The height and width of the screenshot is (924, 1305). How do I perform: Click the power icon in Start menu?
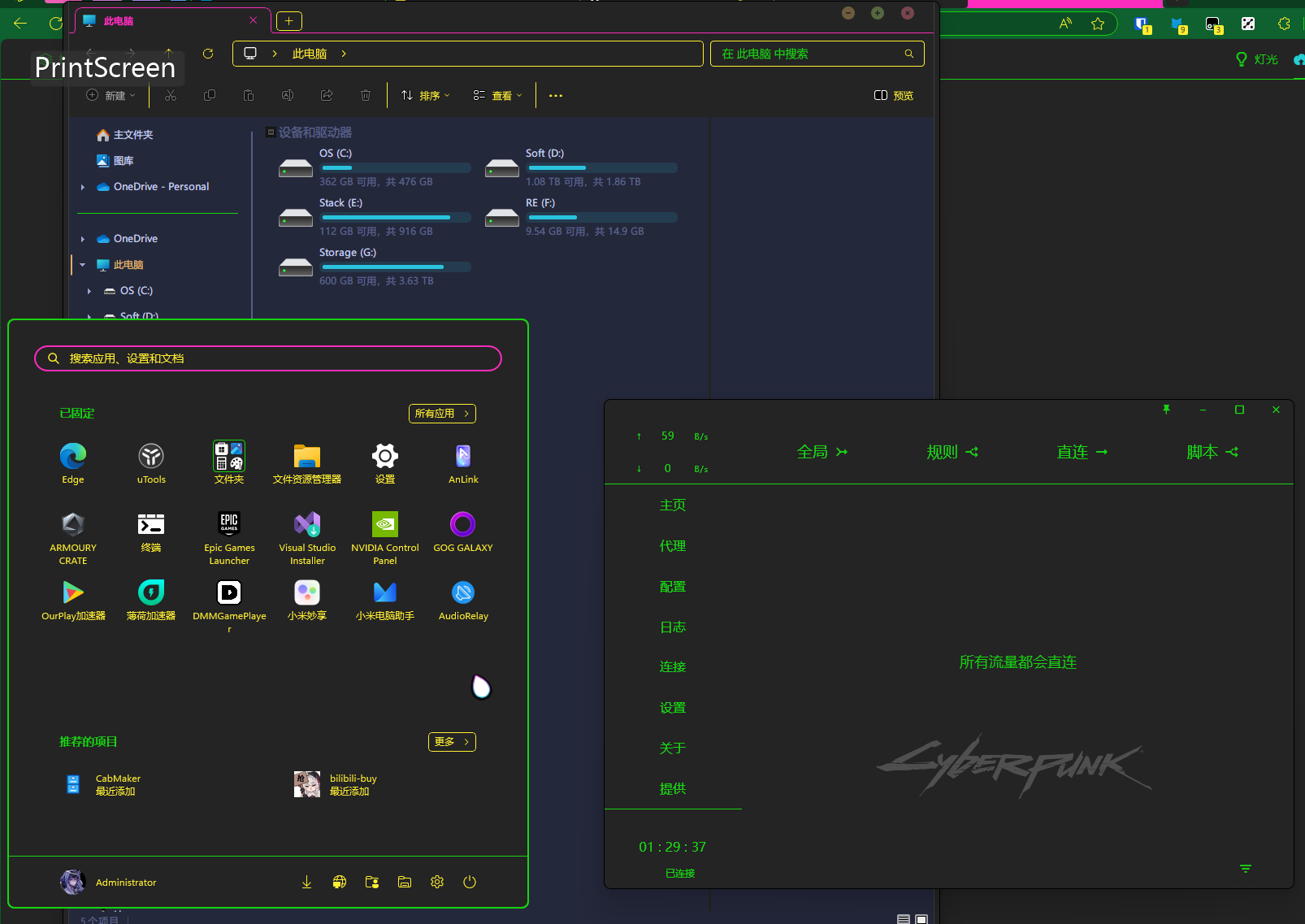[470, 883]
